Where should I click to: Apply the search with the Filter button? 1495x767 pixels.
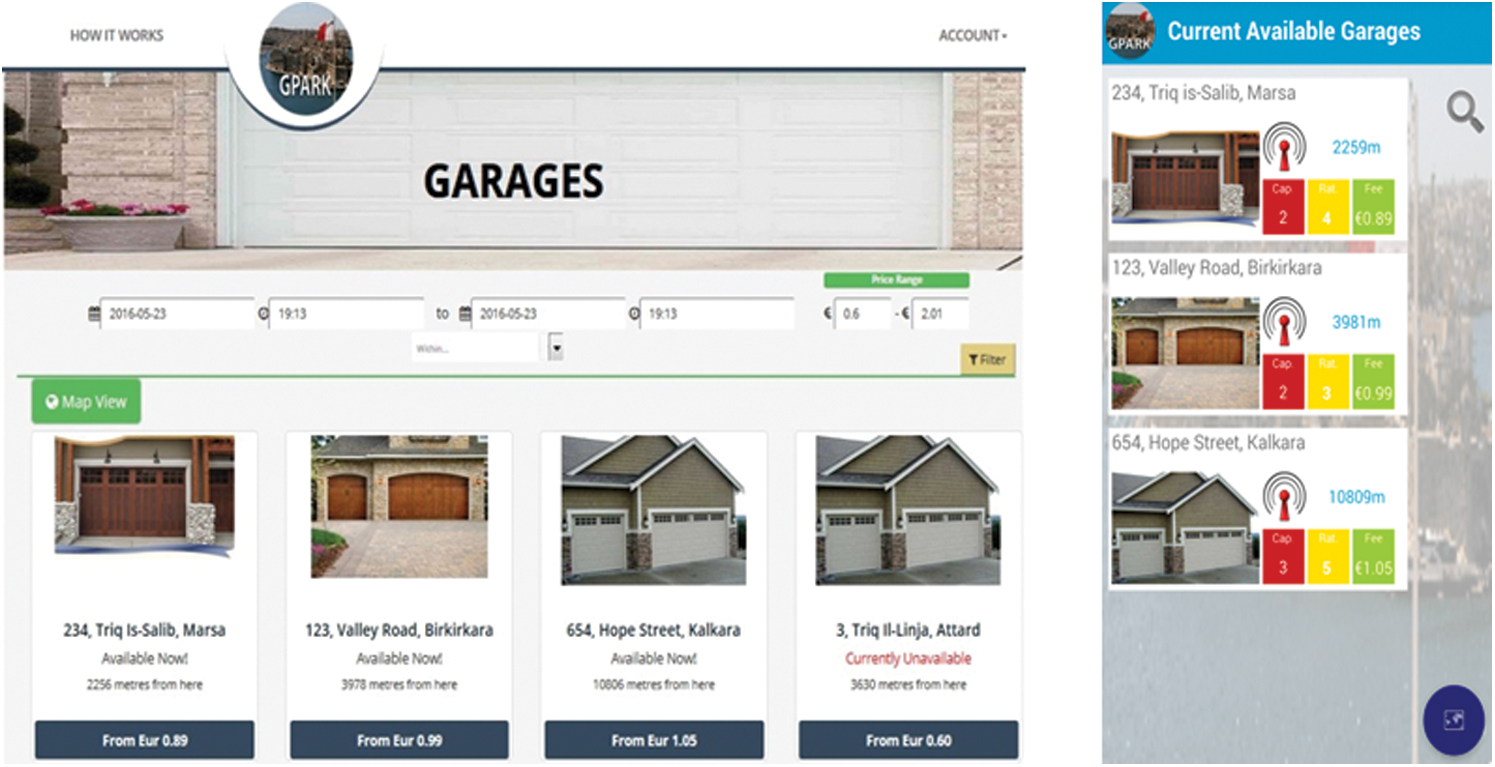[x=987, y=359]
